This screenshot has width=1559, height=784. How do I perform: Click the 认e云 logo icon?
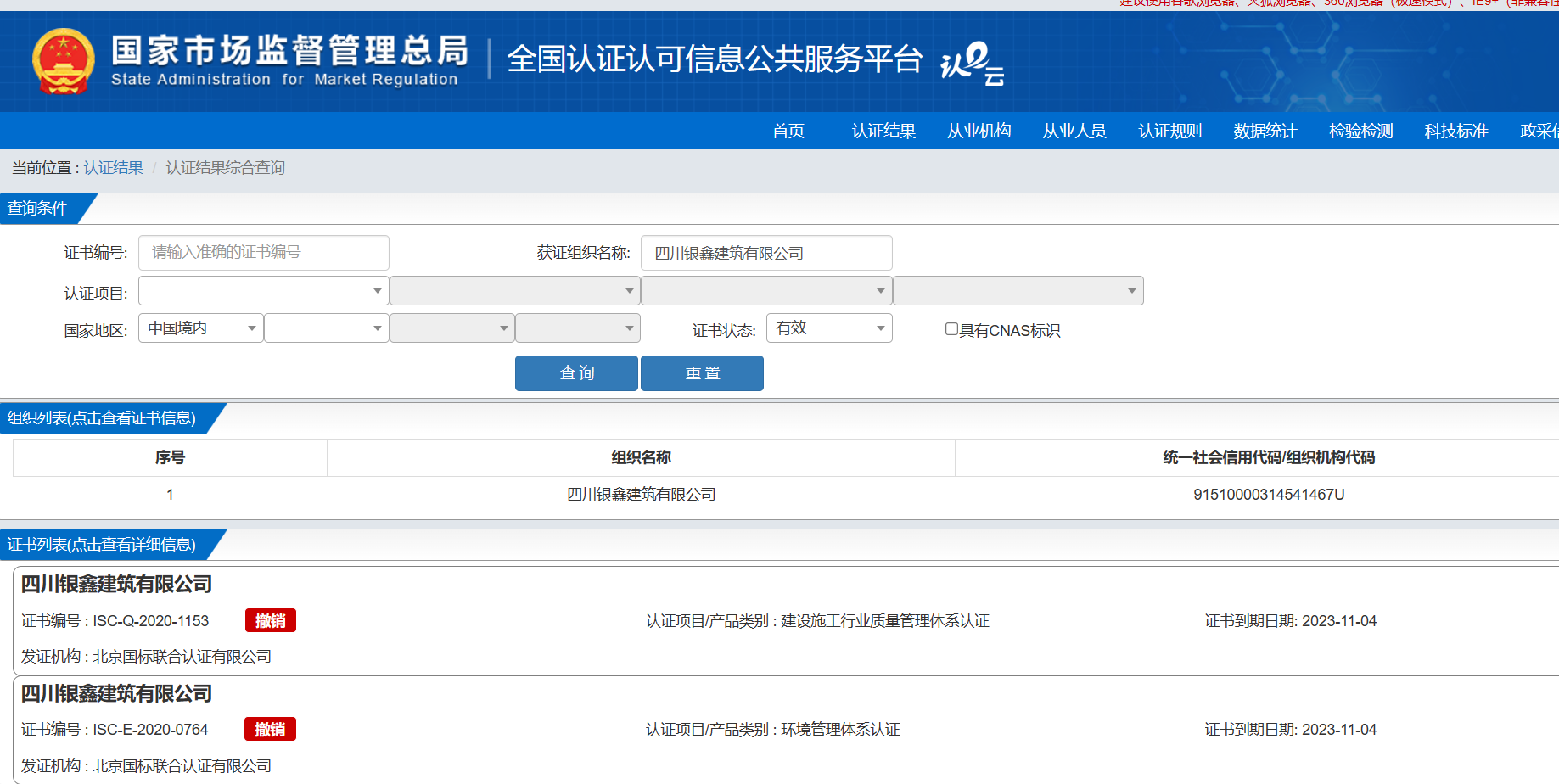point(973,63)
